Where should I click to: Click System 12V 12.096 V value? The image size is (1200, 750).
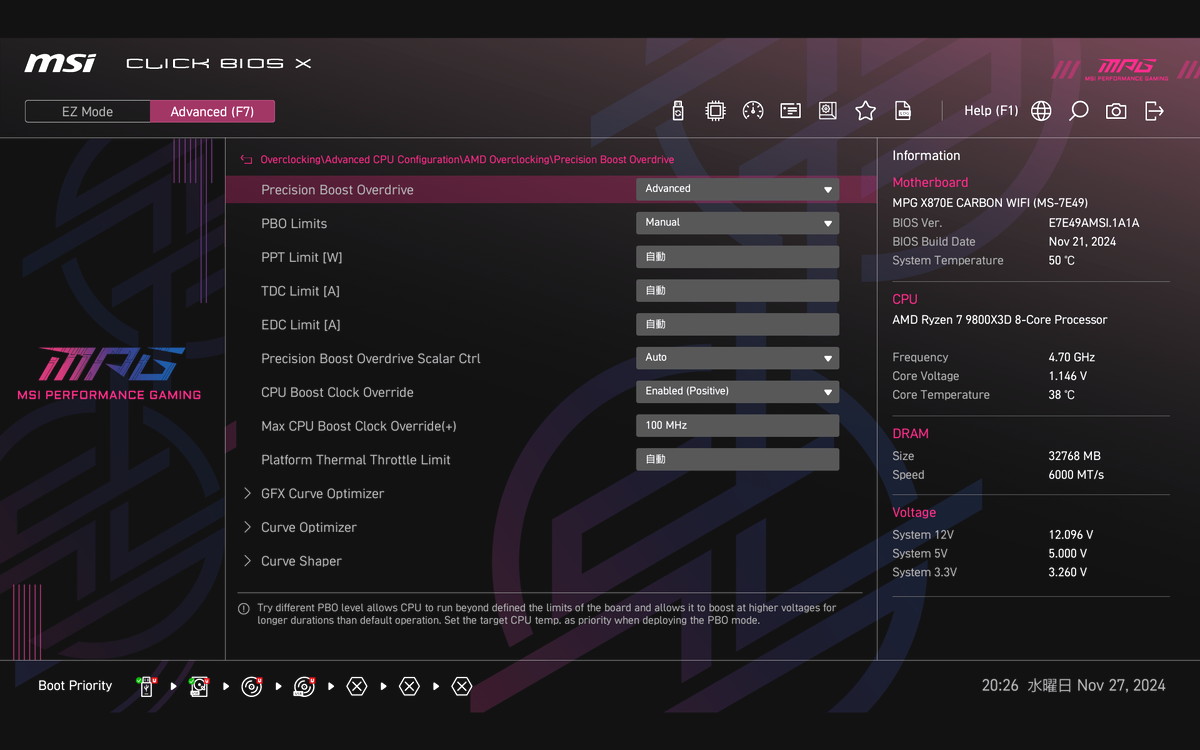(x=1071, y=535)
